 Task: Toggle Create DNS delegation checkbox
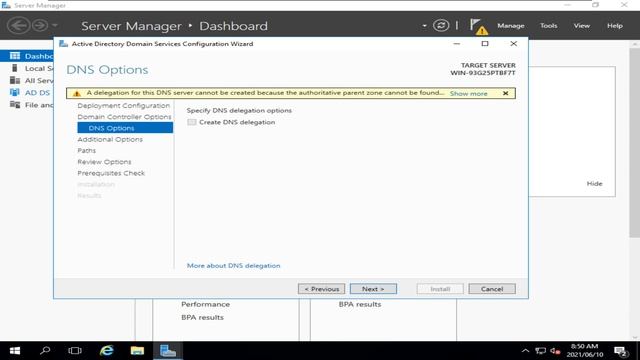click(191, 122)
